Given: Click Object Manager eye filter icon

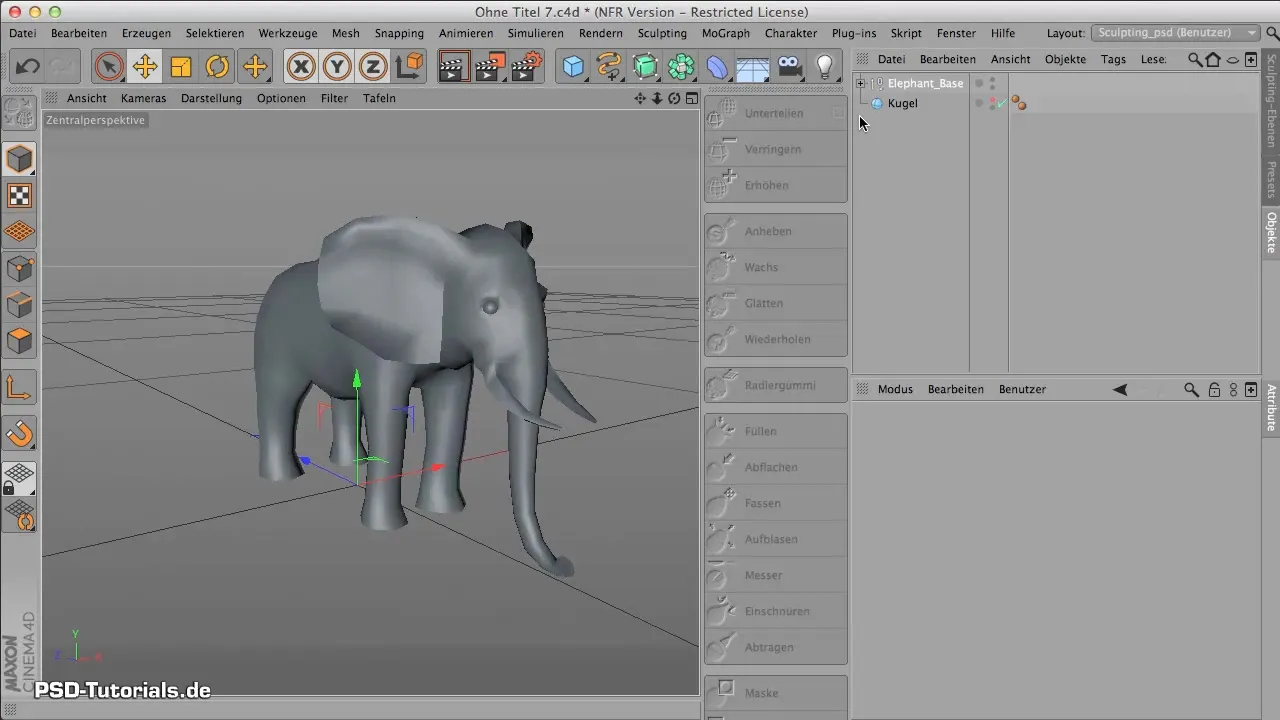Looking at the screenshot, I should tap(1233, 60).
